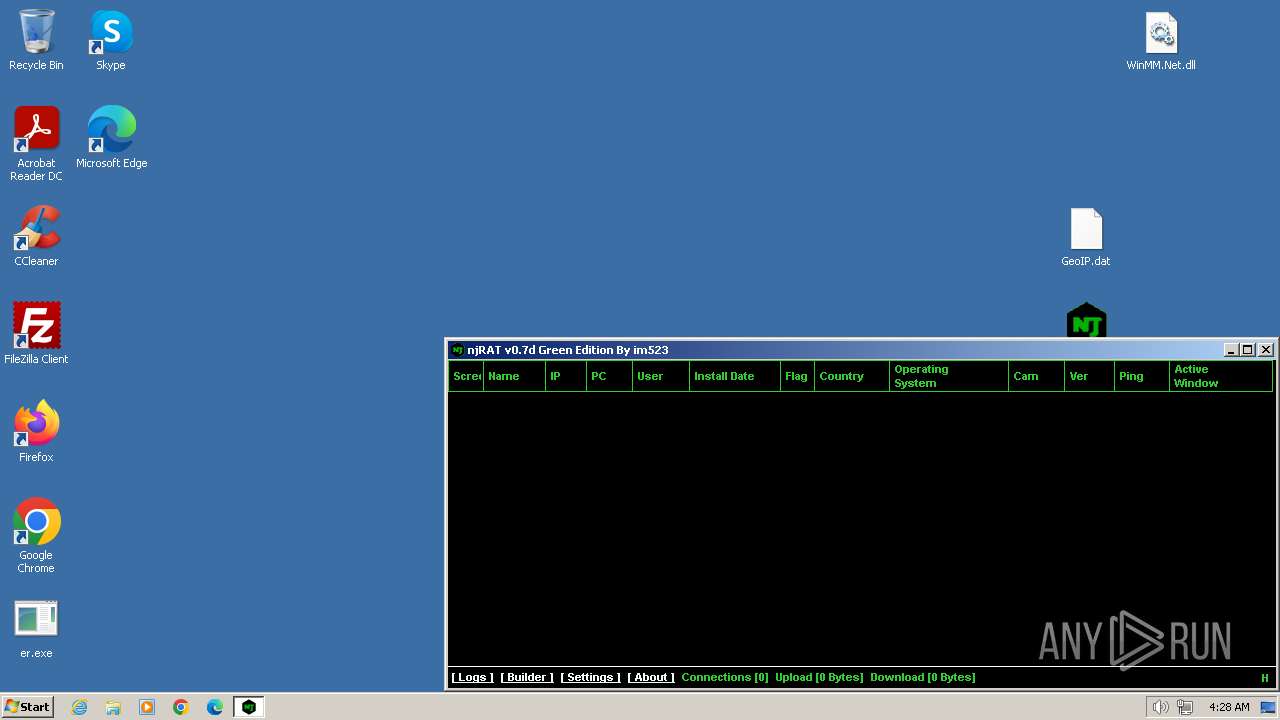Sort by Ver column header
The image size is (1280, 720).
coord(1090,376)
